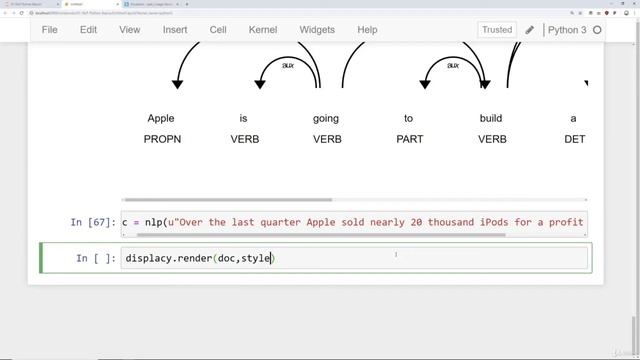640x360 pixels.
Task: Click the empty In [ ] cell prompt
Action: pos(96,258)
